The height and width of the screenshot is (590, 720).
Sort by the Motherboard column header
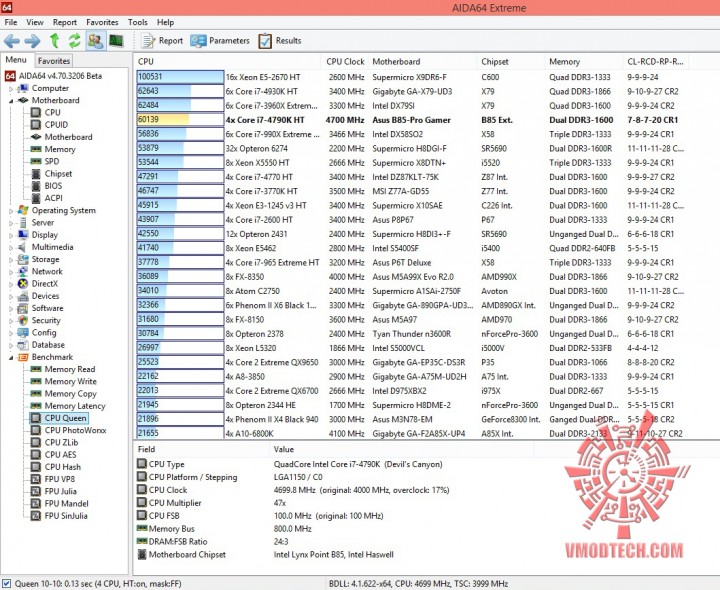click(422, 62)
